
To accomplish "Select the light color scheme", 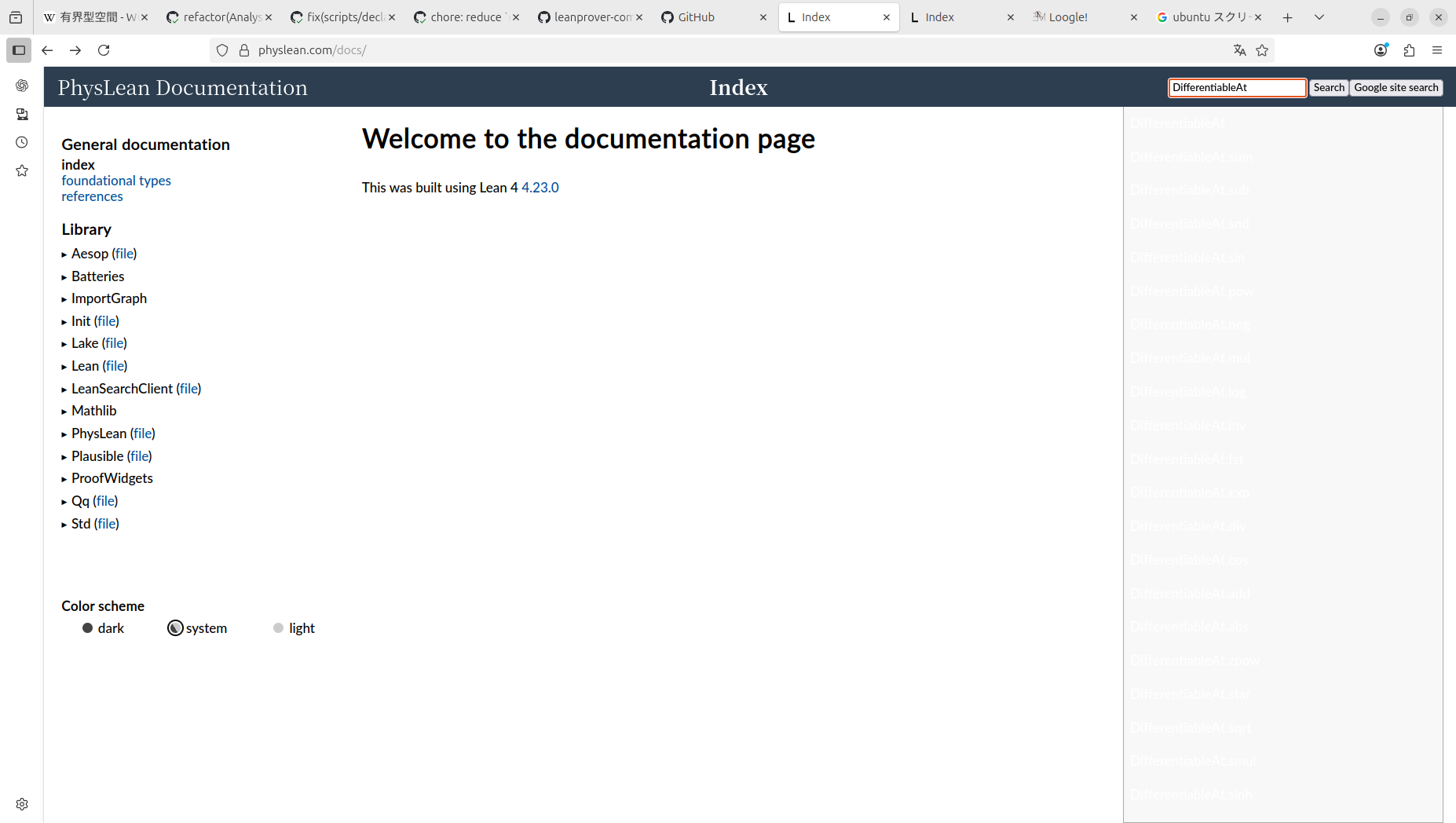I will pyautogui.click(x=278, y=628).
